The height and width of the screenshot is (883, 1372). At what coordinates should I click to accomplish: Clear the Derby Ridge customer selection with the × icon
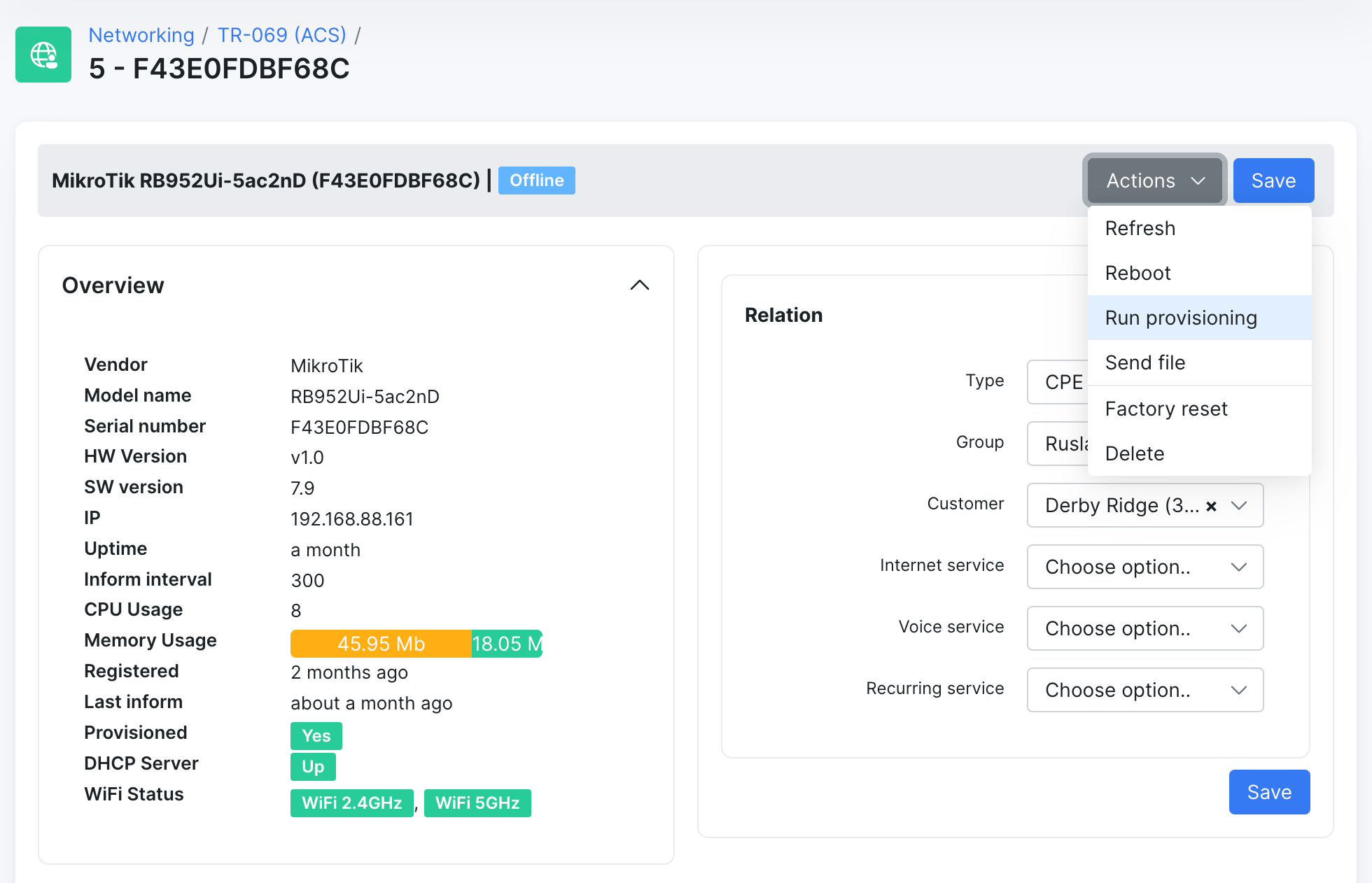click(1212, 505)
